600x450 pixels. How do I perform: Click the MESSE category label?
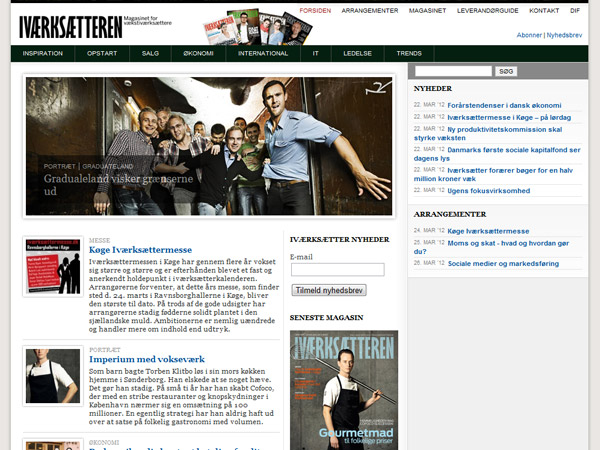(x=99, y=240)
